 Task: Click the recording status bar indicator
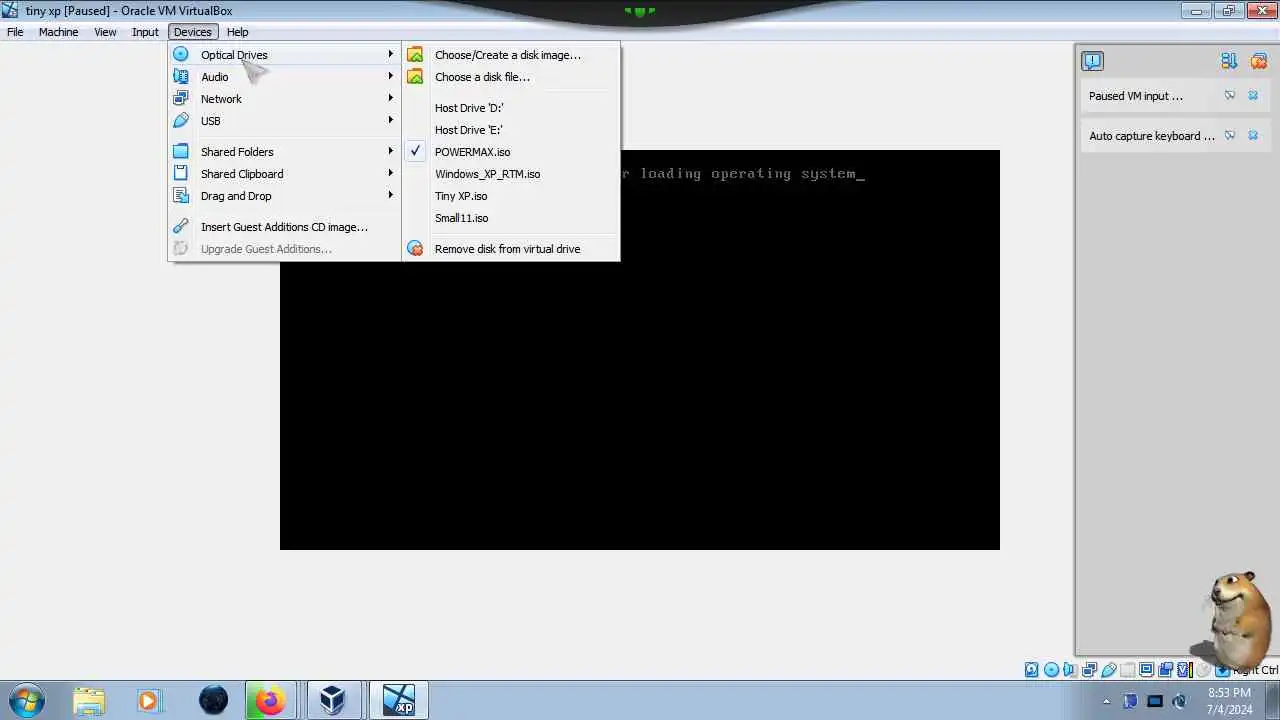[x=1165, y=670]
